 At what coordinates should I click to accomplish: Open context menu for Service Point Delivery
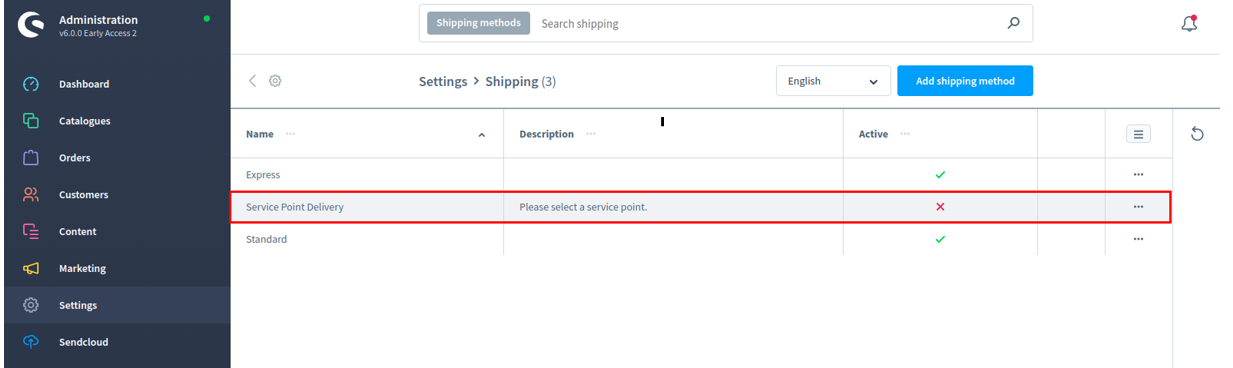point(1138,207)
